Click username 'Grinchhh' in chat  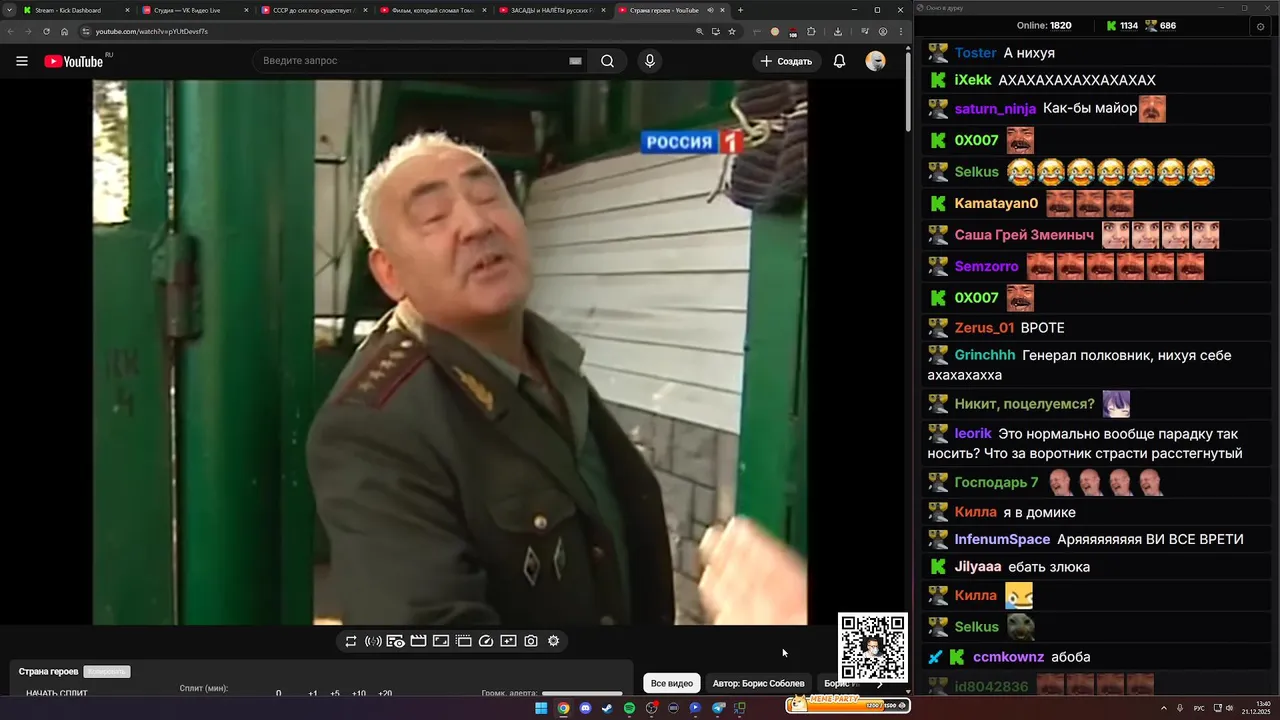point(985,355)
